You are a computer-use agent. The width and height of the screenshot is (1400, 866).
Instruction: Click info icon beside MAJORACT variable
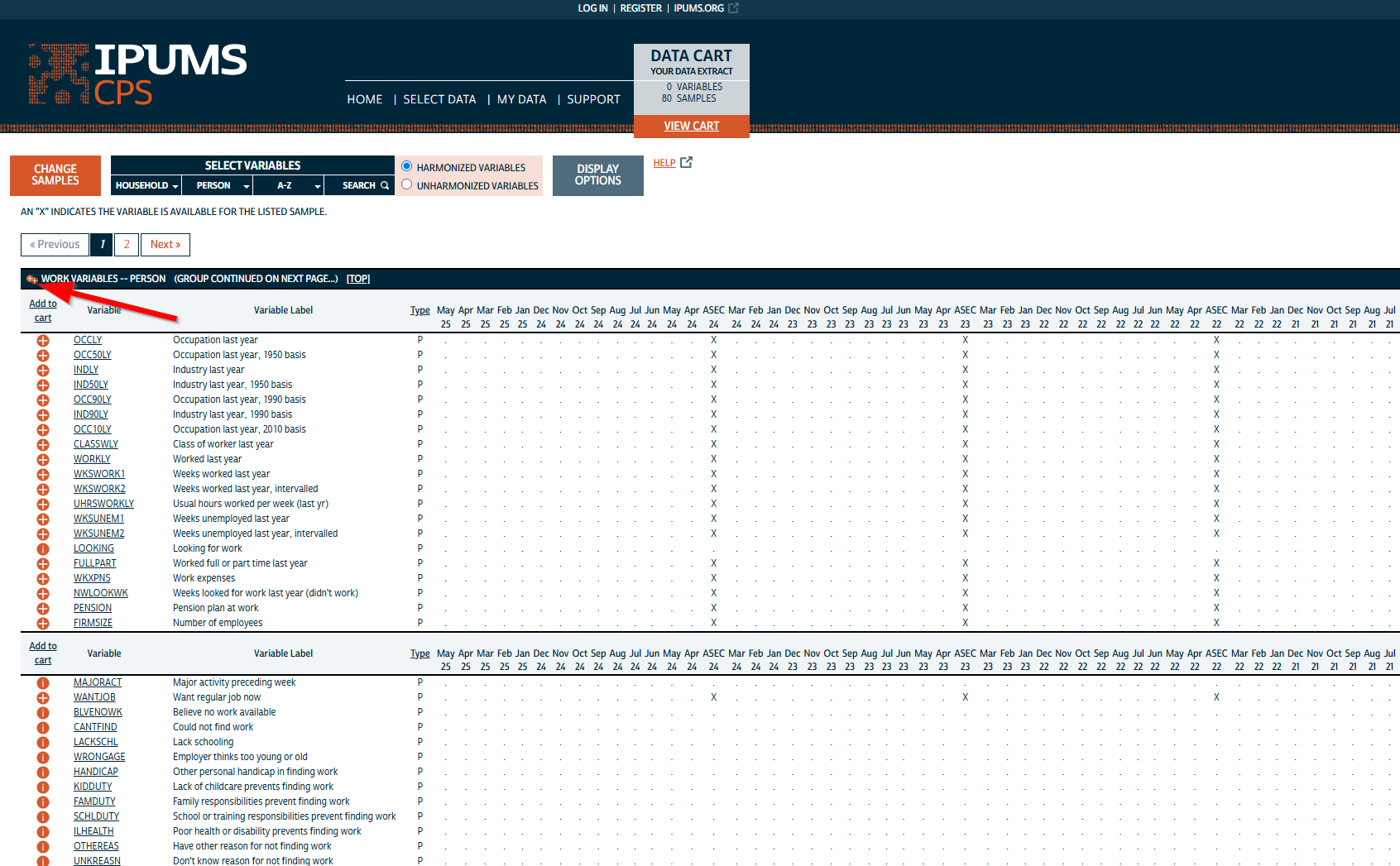(43, 683)
